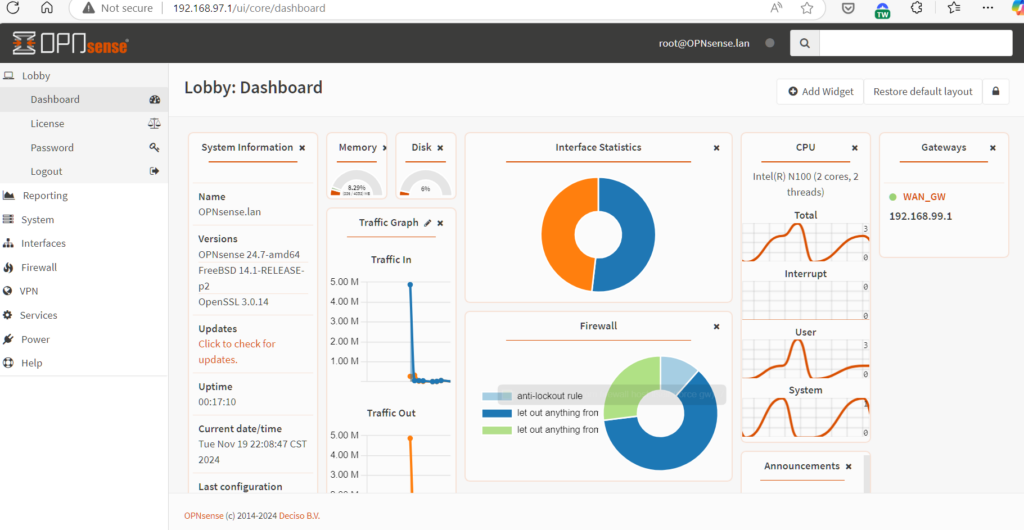Close the Gateways widget
Image resolution: width=1024 pixels, height=530 pixels.
tap(993, 148)
